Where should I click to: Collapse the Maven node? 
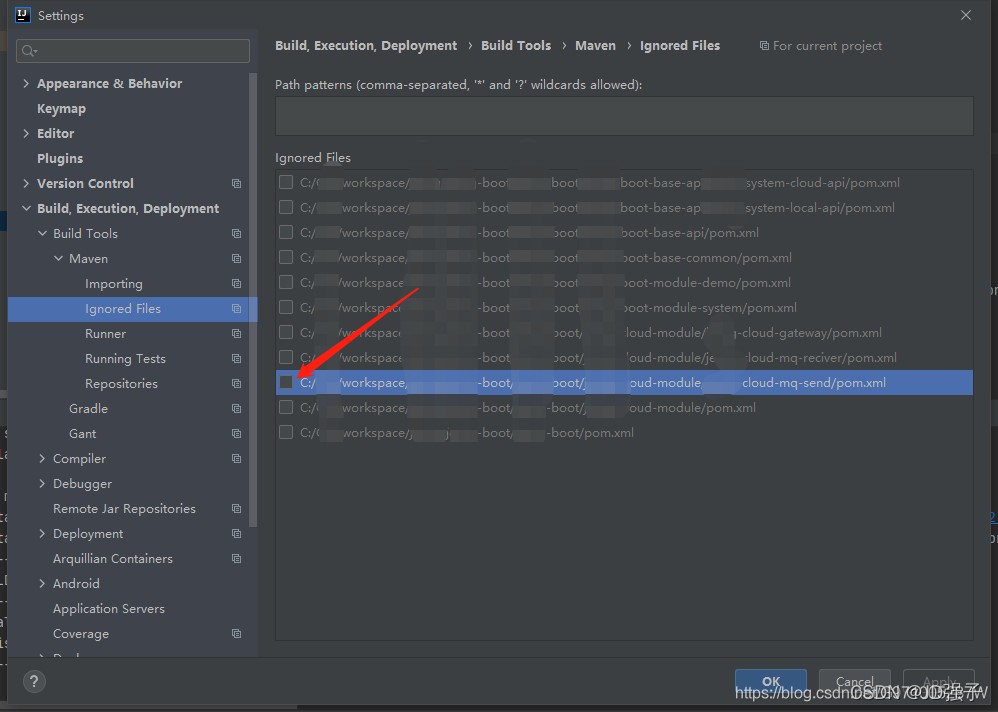click(x=58, y=258)
